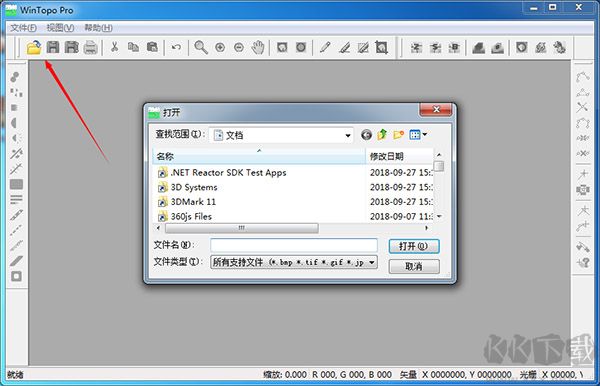Click the hatched square edit toolbar icon
600x386 pixels.
coord(363,47)
